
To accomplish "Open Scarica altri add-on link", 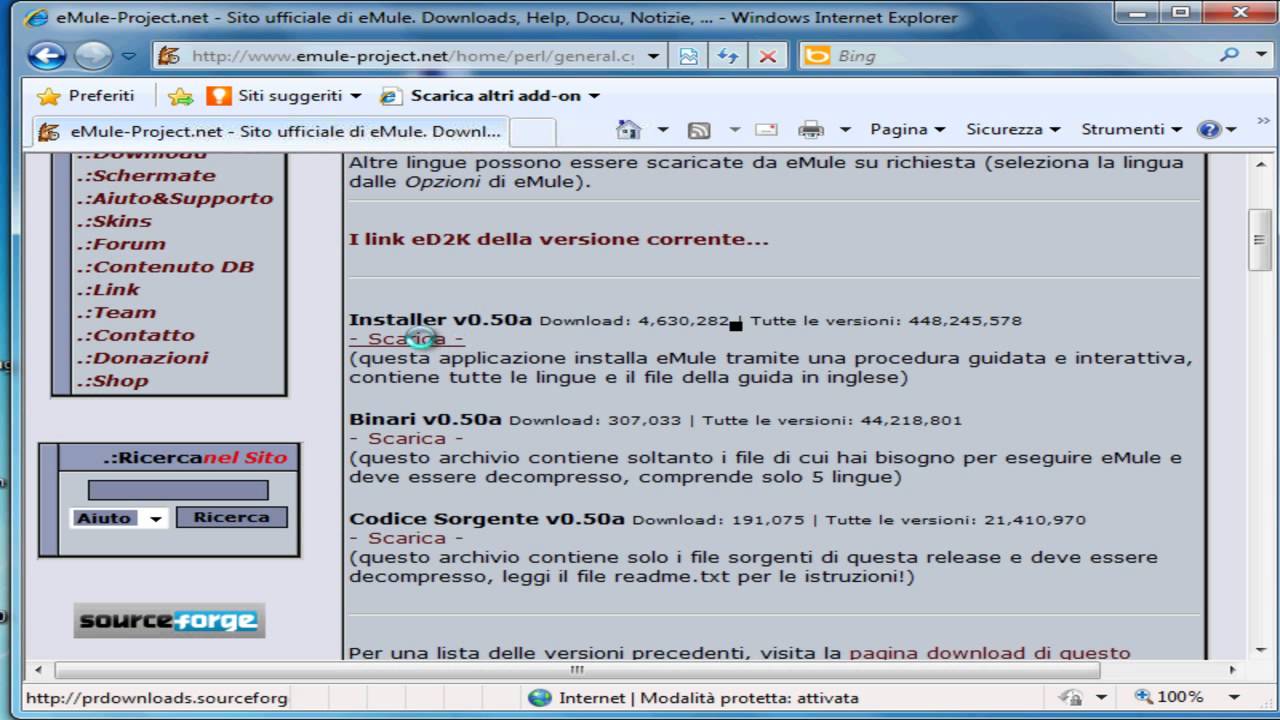I will click(490, 96).
